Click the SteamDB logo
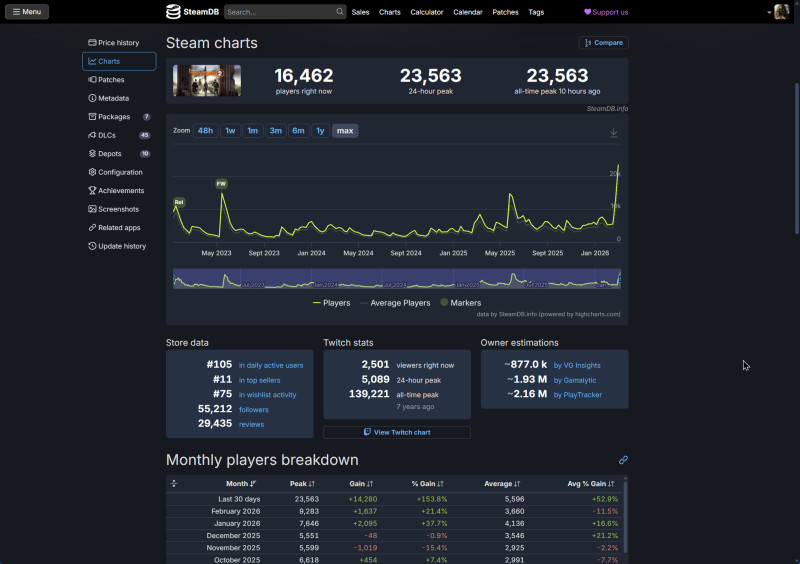The height and width of the screenshot is (564, 800). click(192, 12)
